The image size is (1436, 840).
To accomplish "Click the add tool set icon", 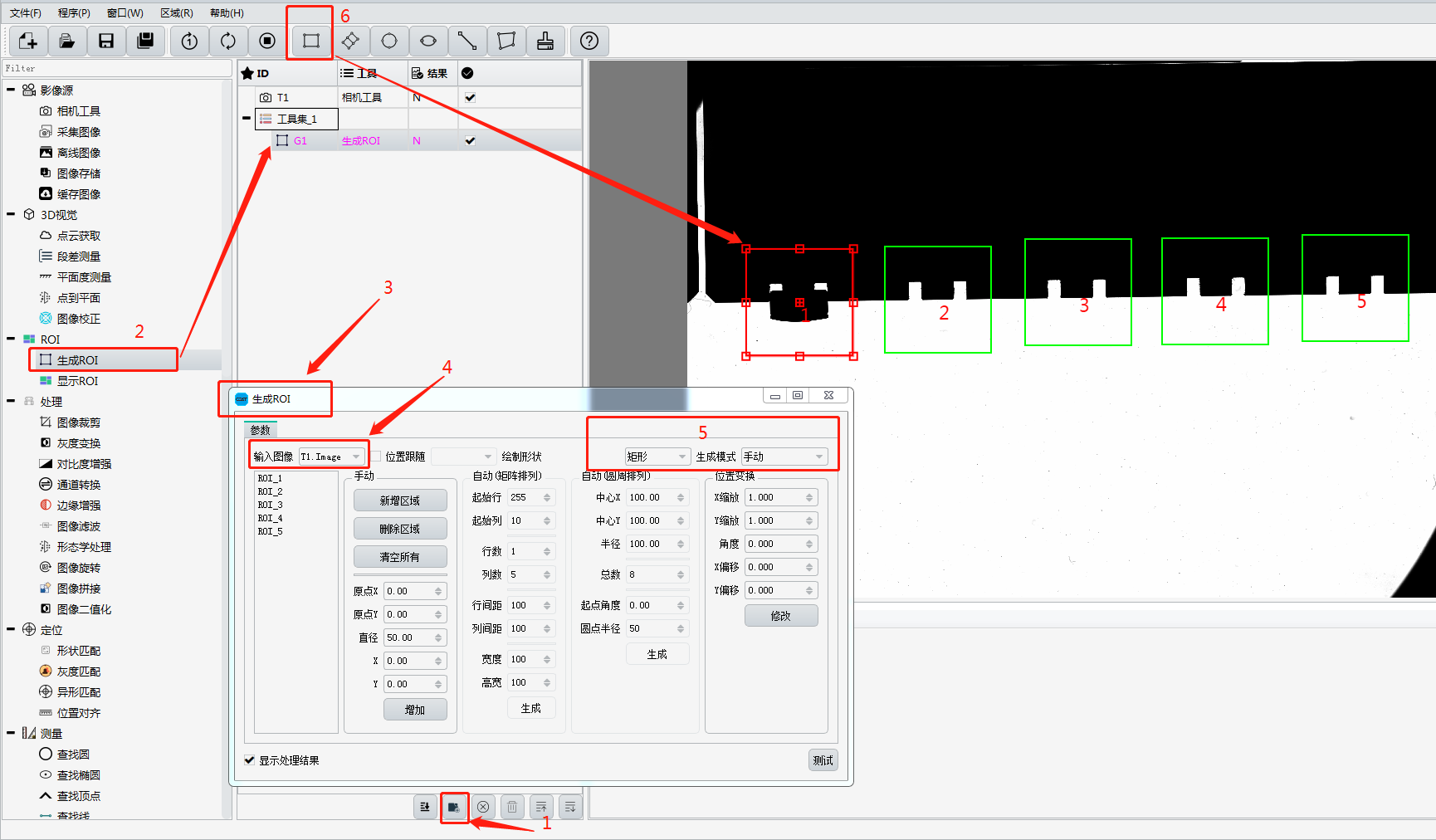I will 454,807.
